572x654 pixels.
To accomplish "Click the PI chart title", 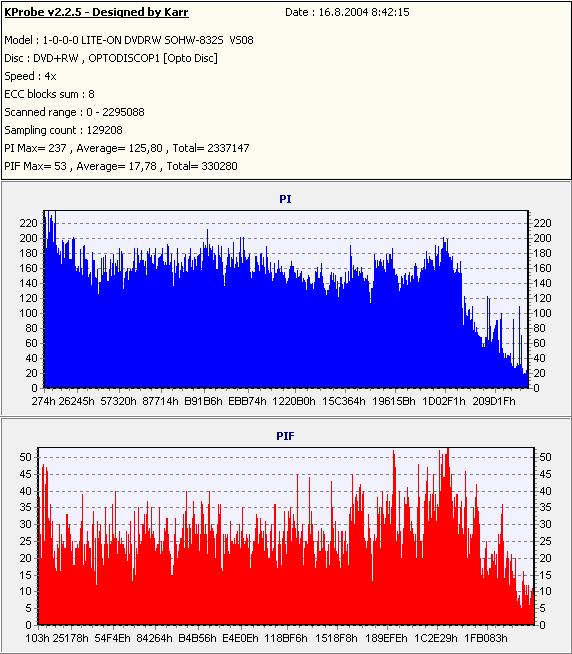I will pos(285,199).
